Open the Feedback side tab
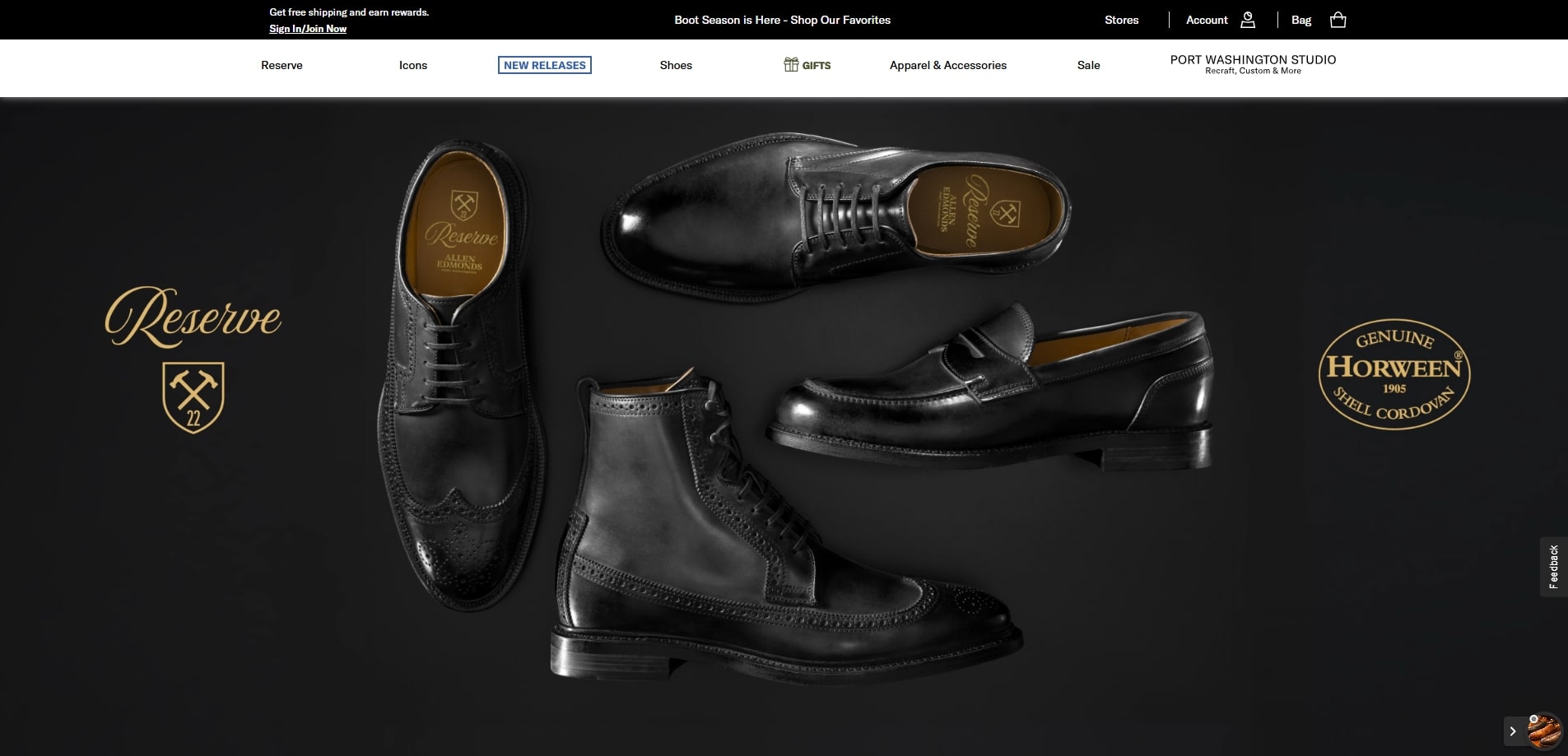Viewport: 1568px width, 756px height. coord(1554,567)
